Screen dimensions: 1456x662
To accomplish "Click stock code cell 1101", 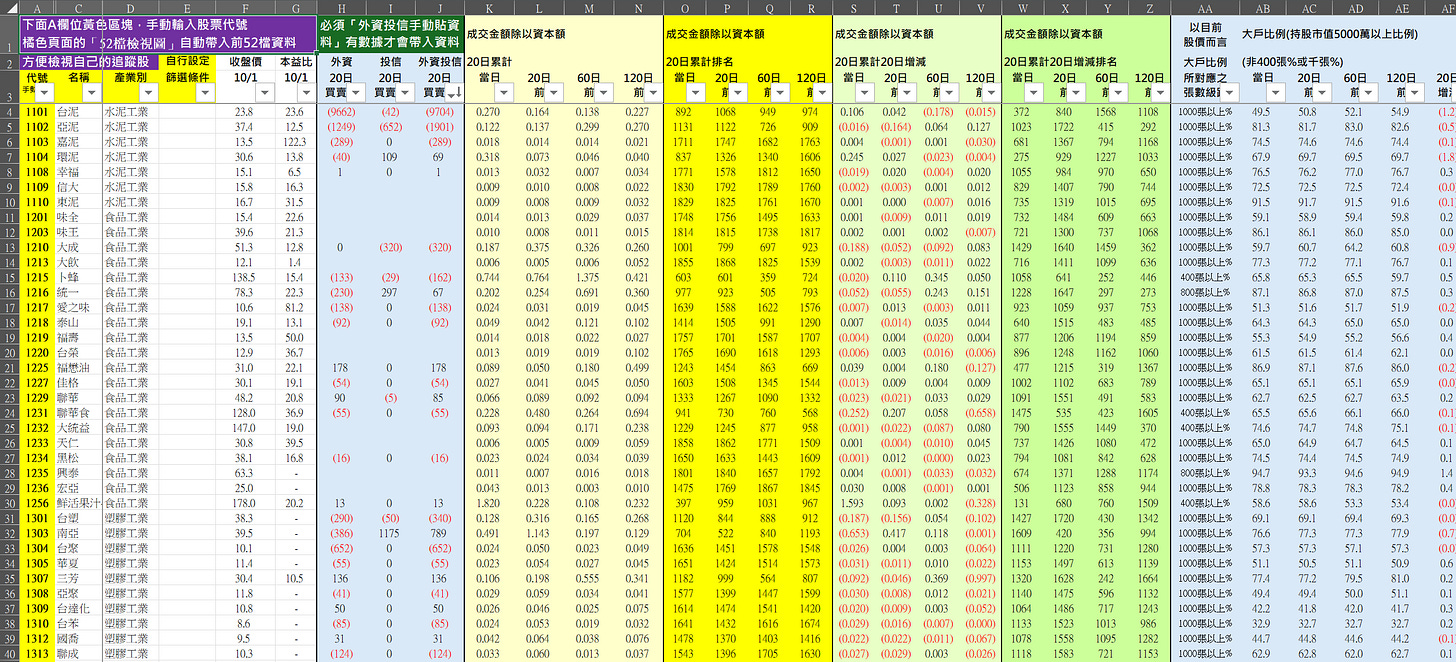I will 37,112.
